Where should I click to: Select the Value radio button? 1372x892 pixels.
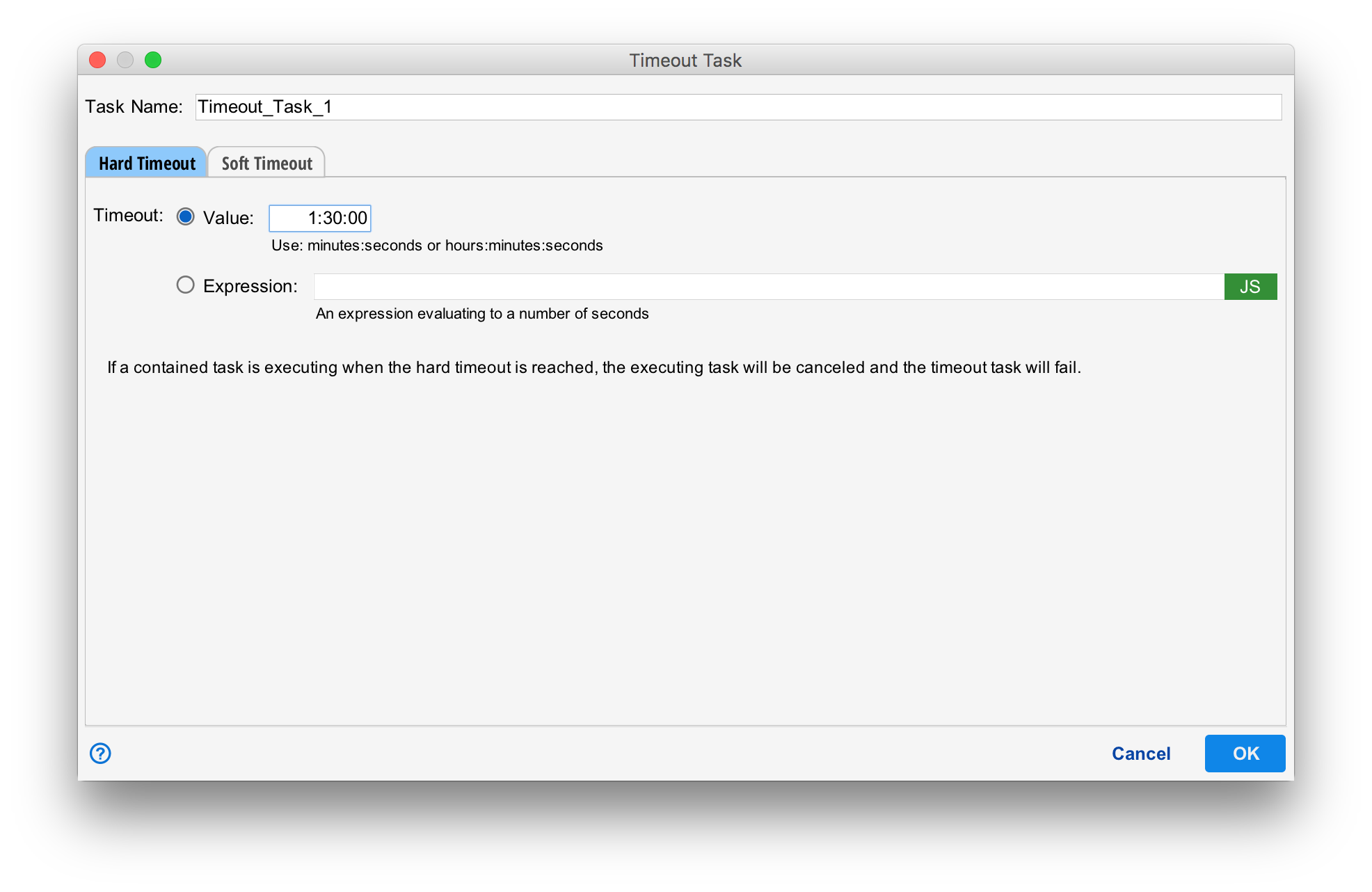tap(185, 216)
